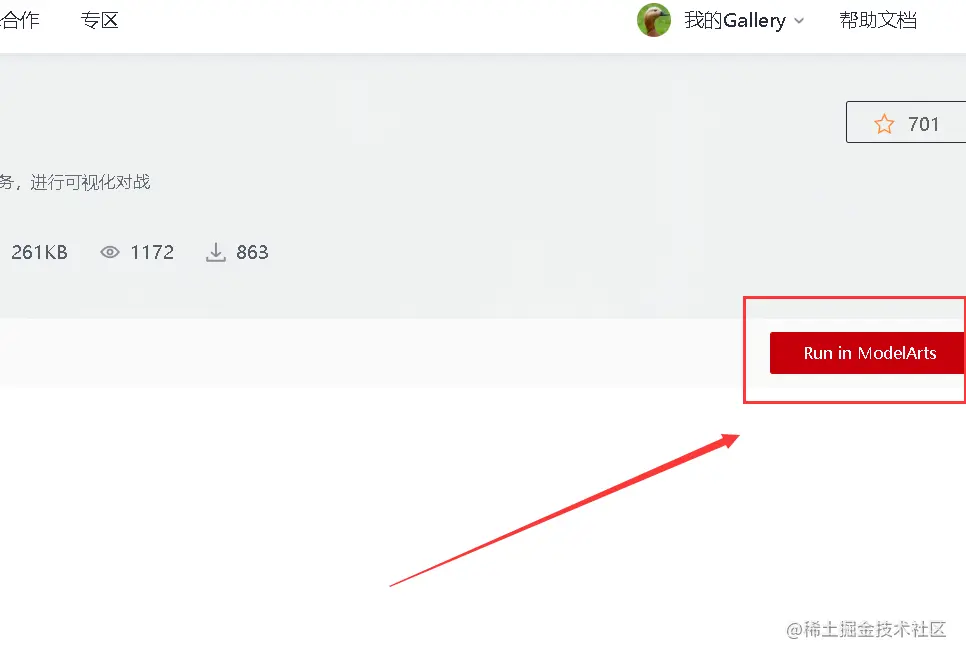Open the 我的Gallery menu label
This screenshot has height=659, width=966.
pyautogui.click(x=735, y=20)
